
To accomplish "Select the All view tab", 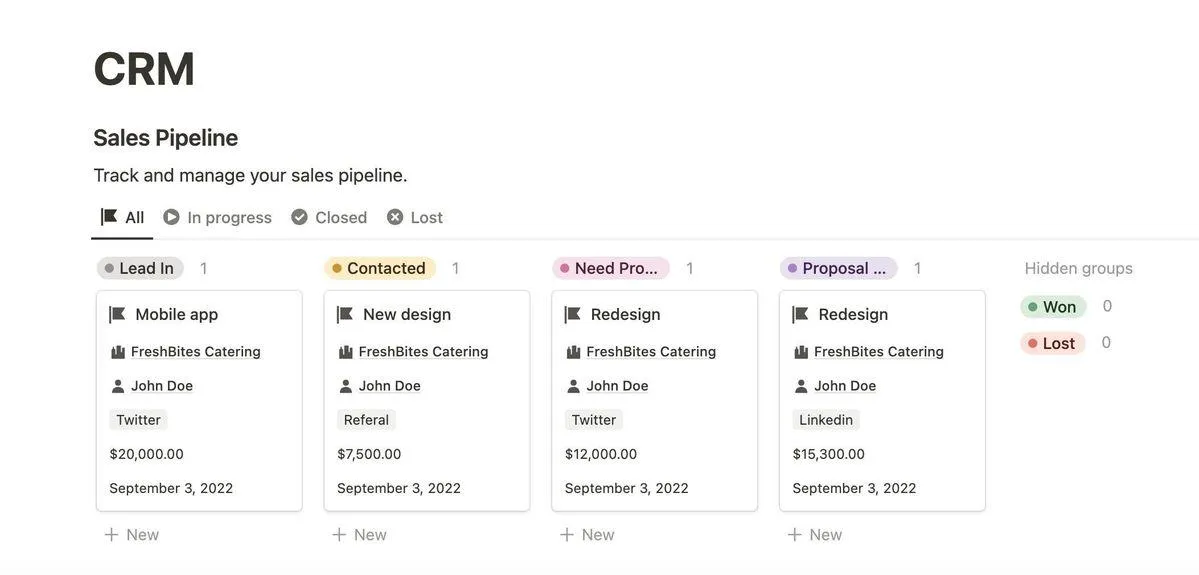I will tap(122, 217).
